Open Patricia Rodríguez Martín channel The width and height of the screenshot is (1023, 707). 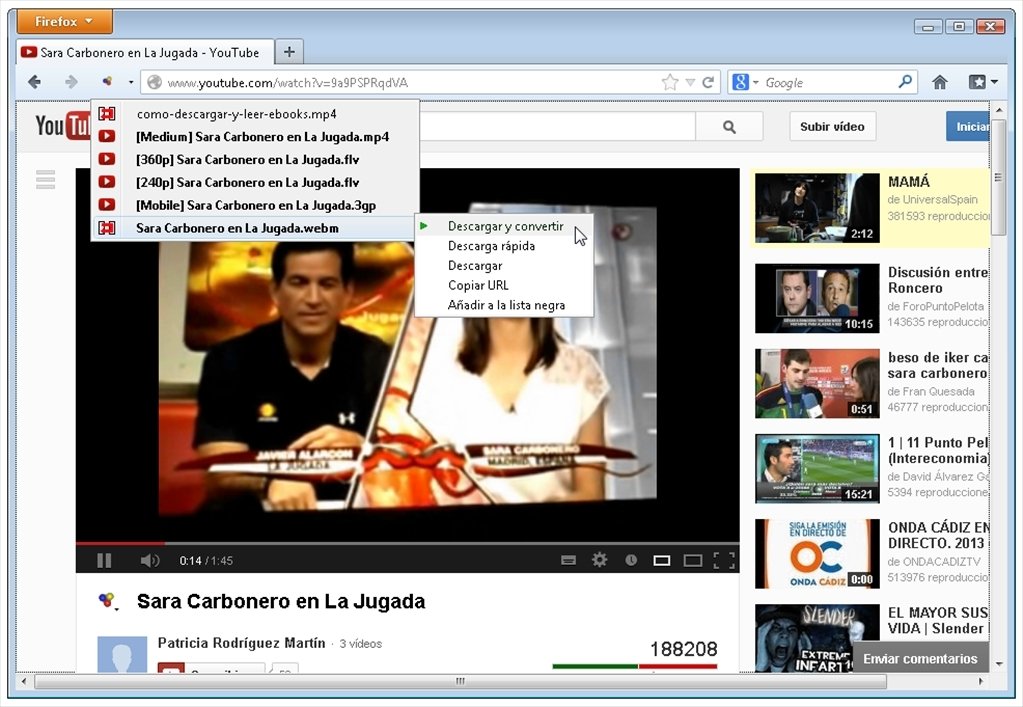coord(241,643)
